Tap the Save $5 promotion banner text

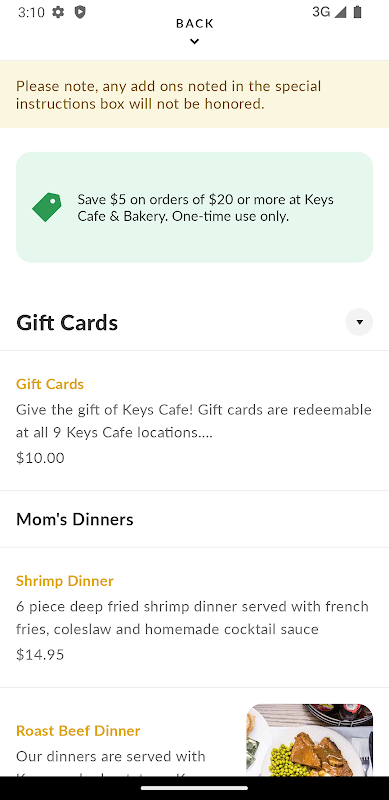[x=205, y=208]
